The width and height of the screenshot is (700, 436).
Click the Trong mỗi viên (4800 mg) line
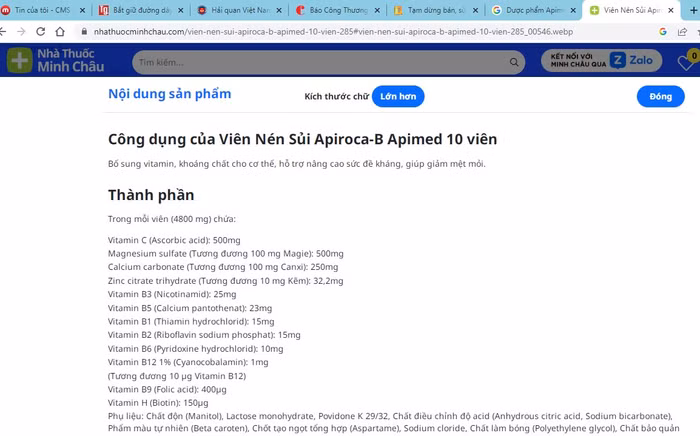[x=171, y=219]
